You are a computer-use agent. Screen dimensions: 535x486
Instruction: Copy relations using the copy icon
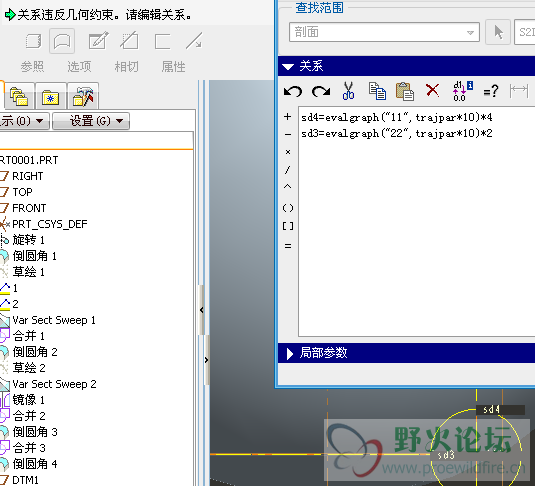[377, 91]
